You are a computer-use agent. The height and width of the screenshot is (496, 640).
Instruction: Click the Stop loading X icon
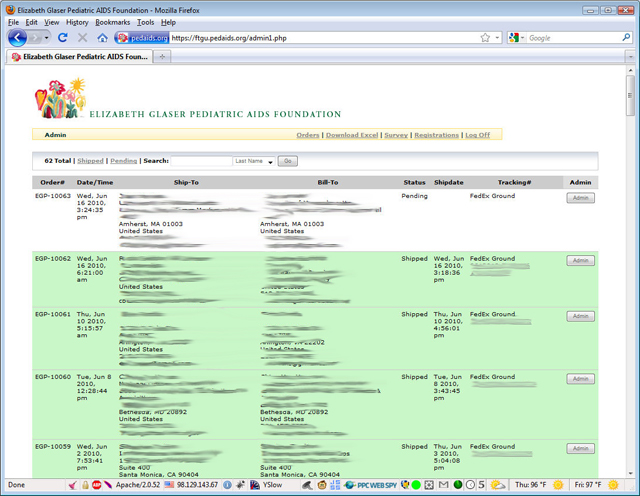click(x=82, y=38)
